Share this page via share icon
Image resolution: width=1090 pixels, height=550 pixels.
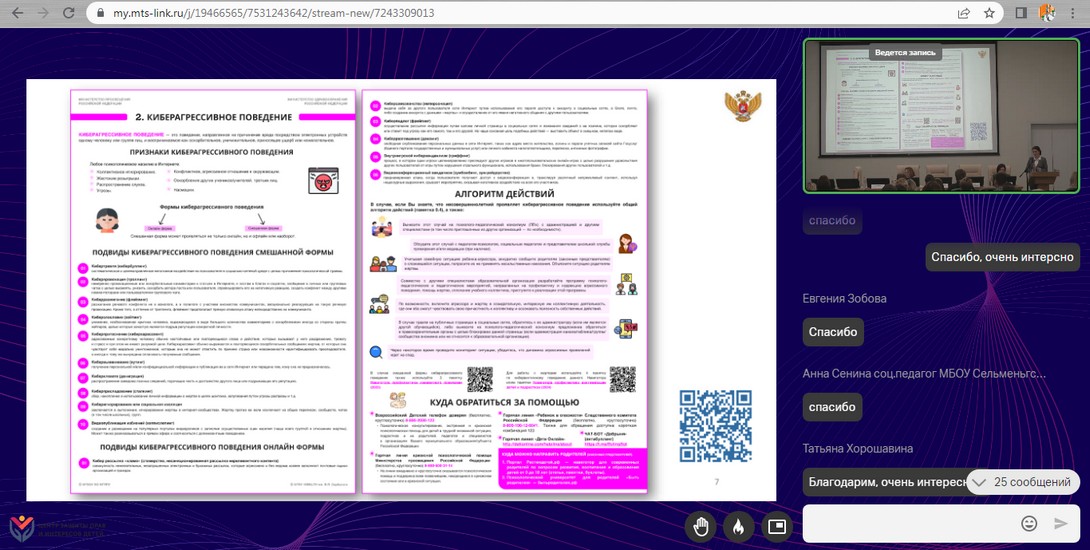[963, 14]
